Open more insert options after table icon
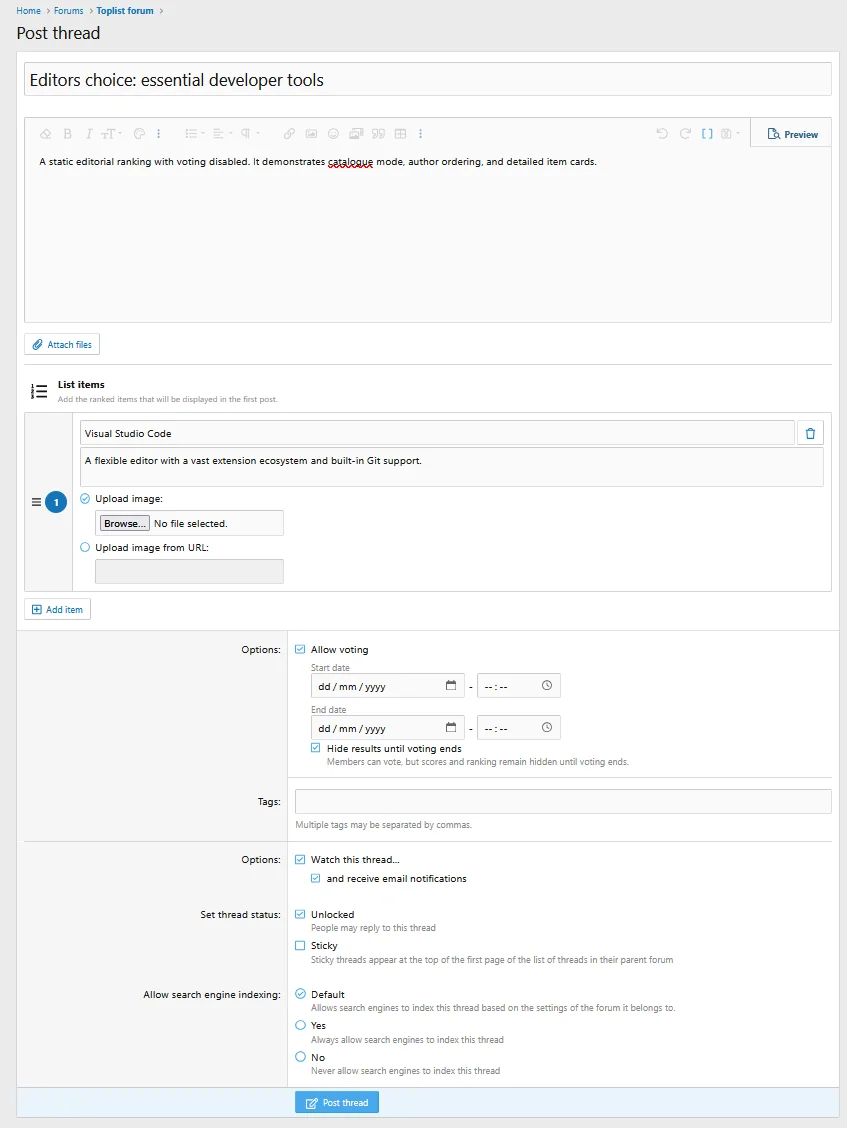 [x=420, y=134]
